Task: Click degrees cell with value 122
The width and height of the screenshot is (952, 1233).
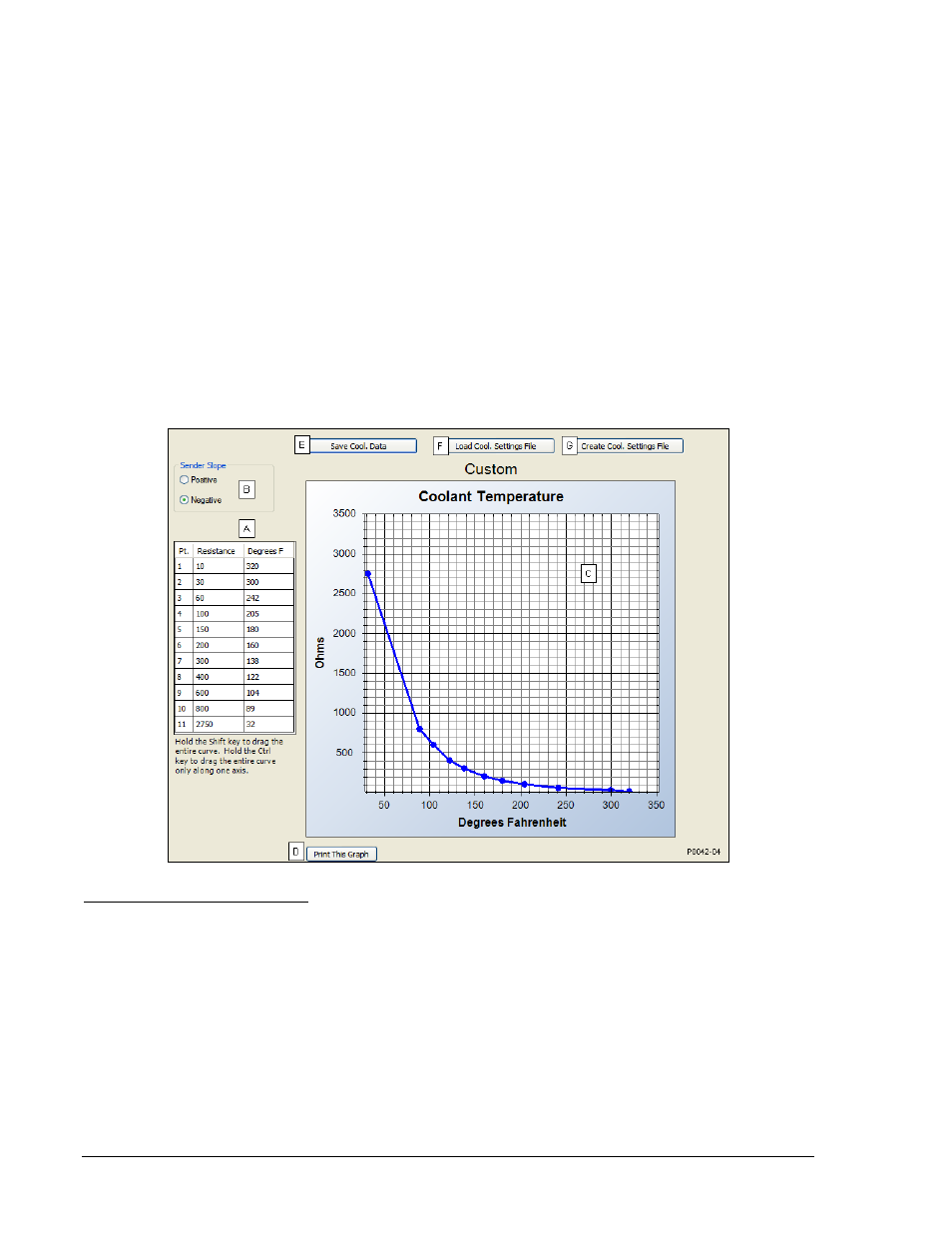Action: coord(268,677)
